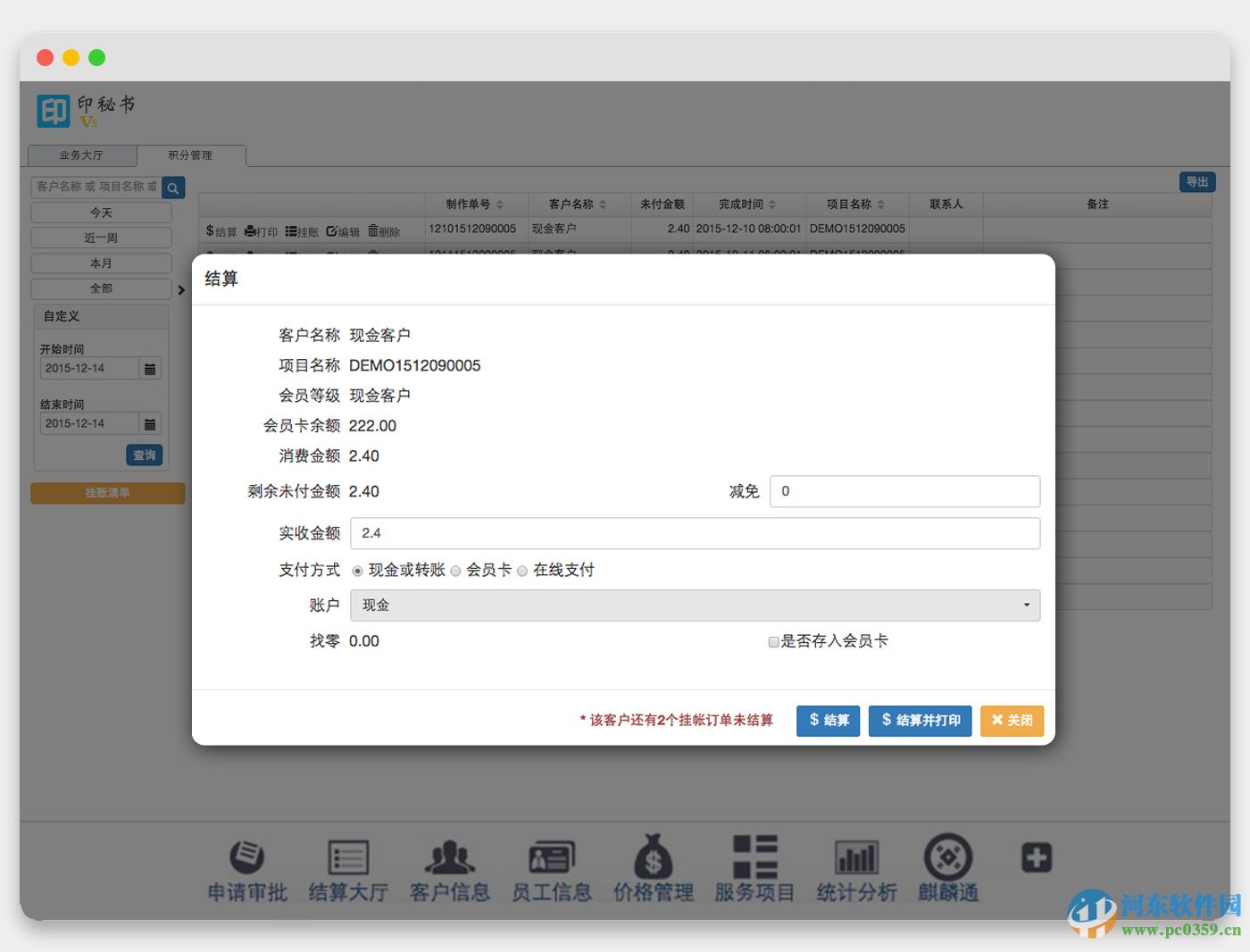Image resolution: width=1250 pixels, height=952 pixels.
Task: Open the calendar picker for 开始时间
Action: coord(150,368)
